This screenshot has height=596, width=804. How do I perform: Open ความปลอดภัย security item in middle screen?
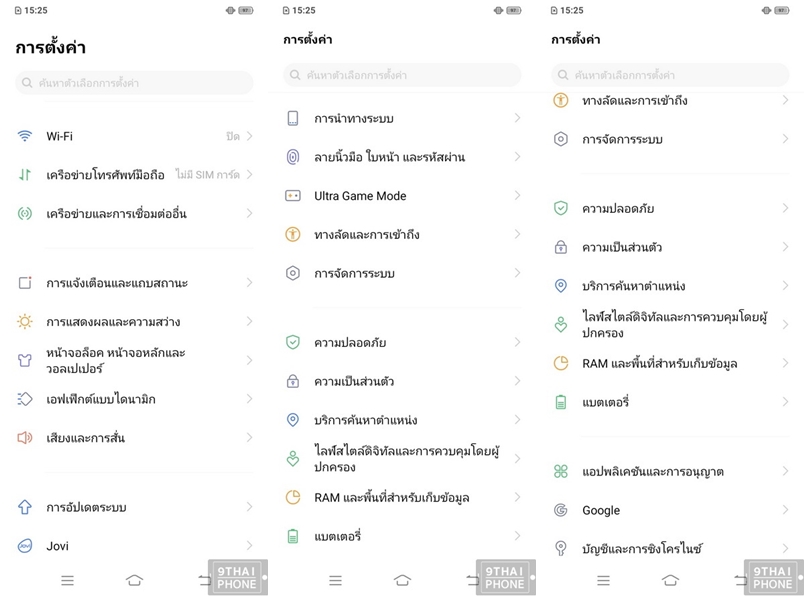(x=403, y=342)
